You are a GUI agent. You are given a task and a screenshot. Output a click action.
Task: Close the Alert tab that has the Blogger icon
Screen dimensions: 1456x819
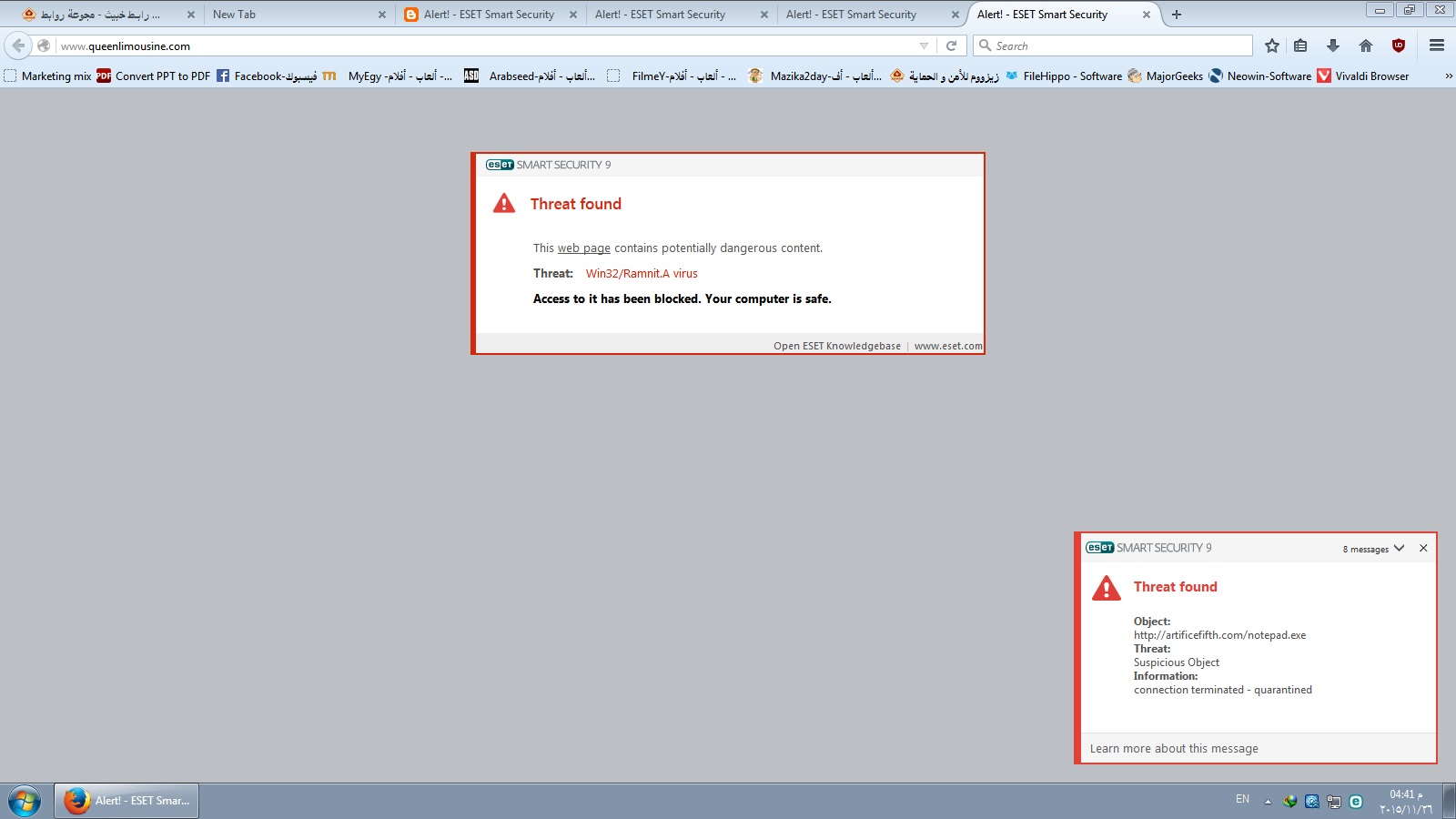[573, 15]
